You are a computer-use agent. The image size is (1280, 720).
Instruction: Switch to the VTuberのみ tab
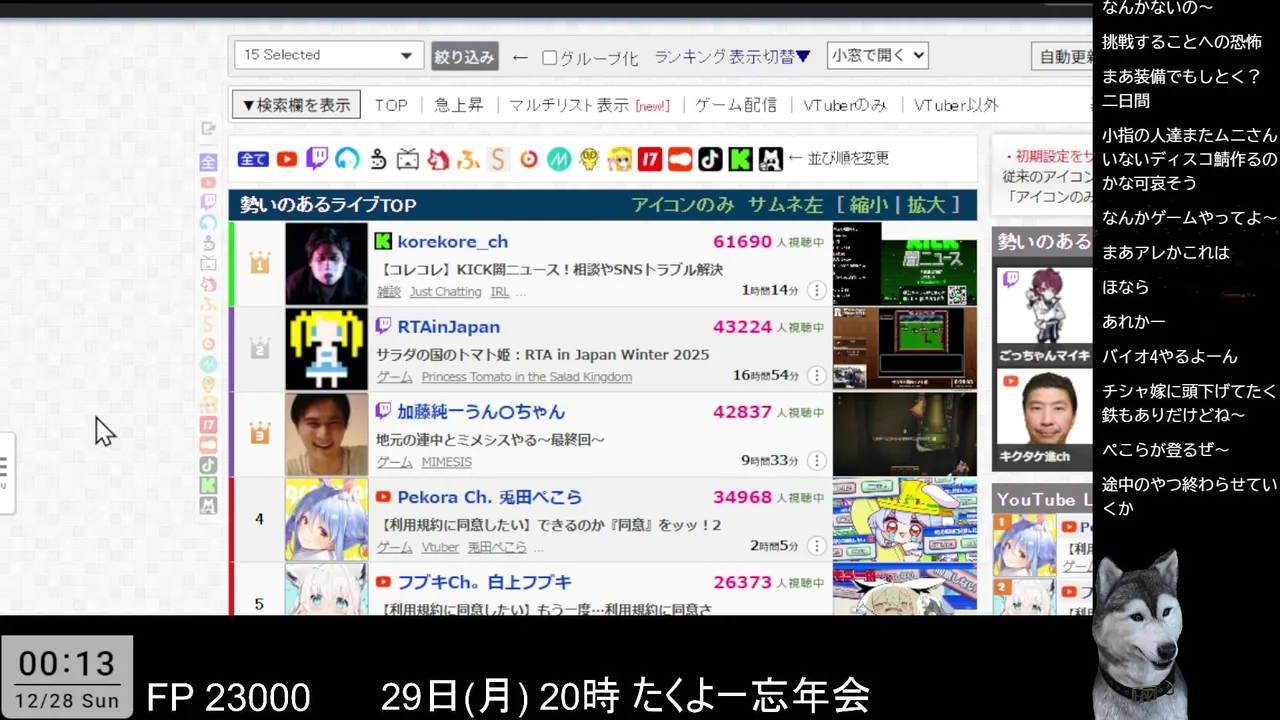(845, 105)
